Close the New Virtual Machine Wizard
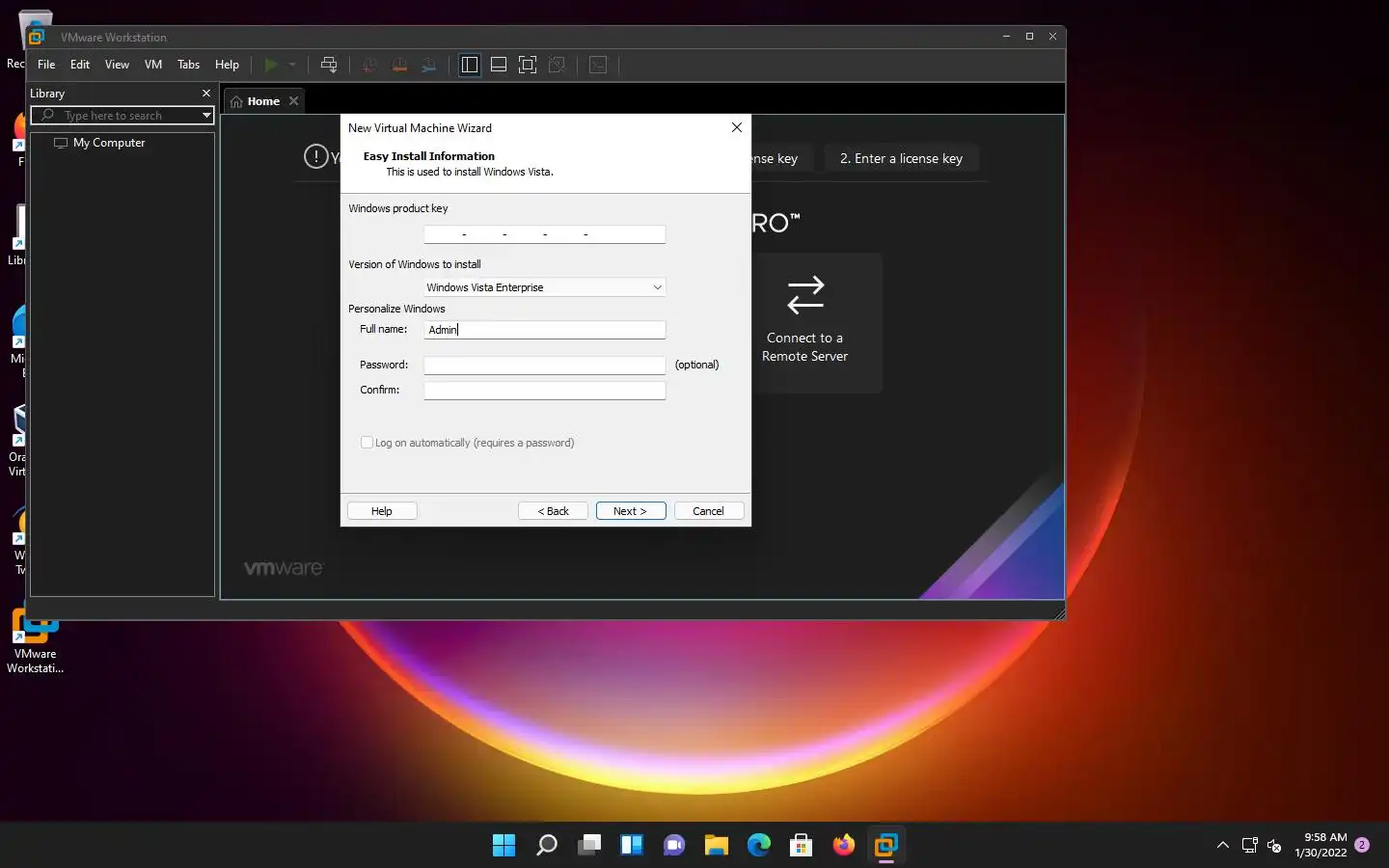1389x868 pixels. tap(737, 127)
